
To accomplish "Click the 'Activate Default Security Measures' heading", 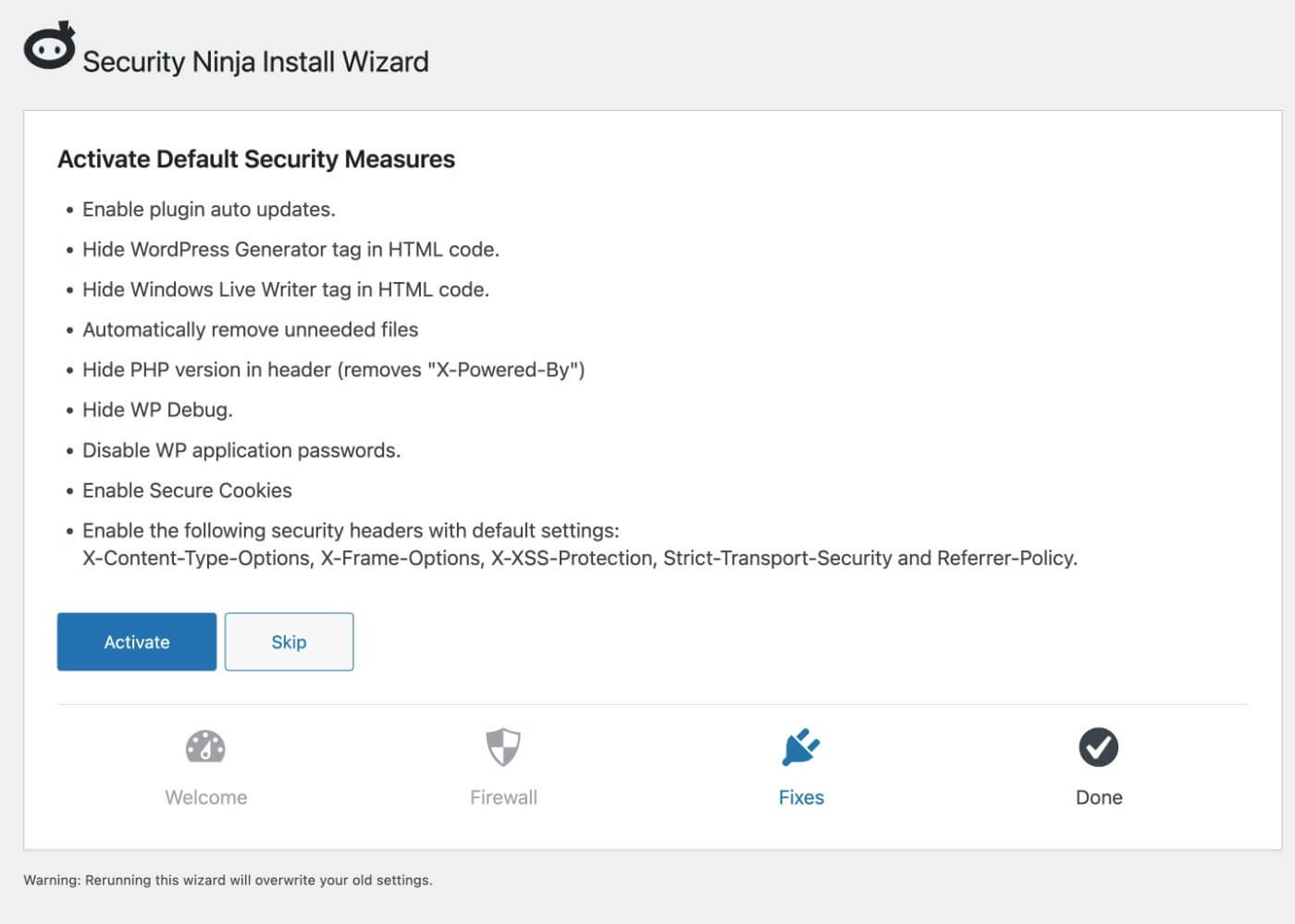I will [x=256, y=159].
